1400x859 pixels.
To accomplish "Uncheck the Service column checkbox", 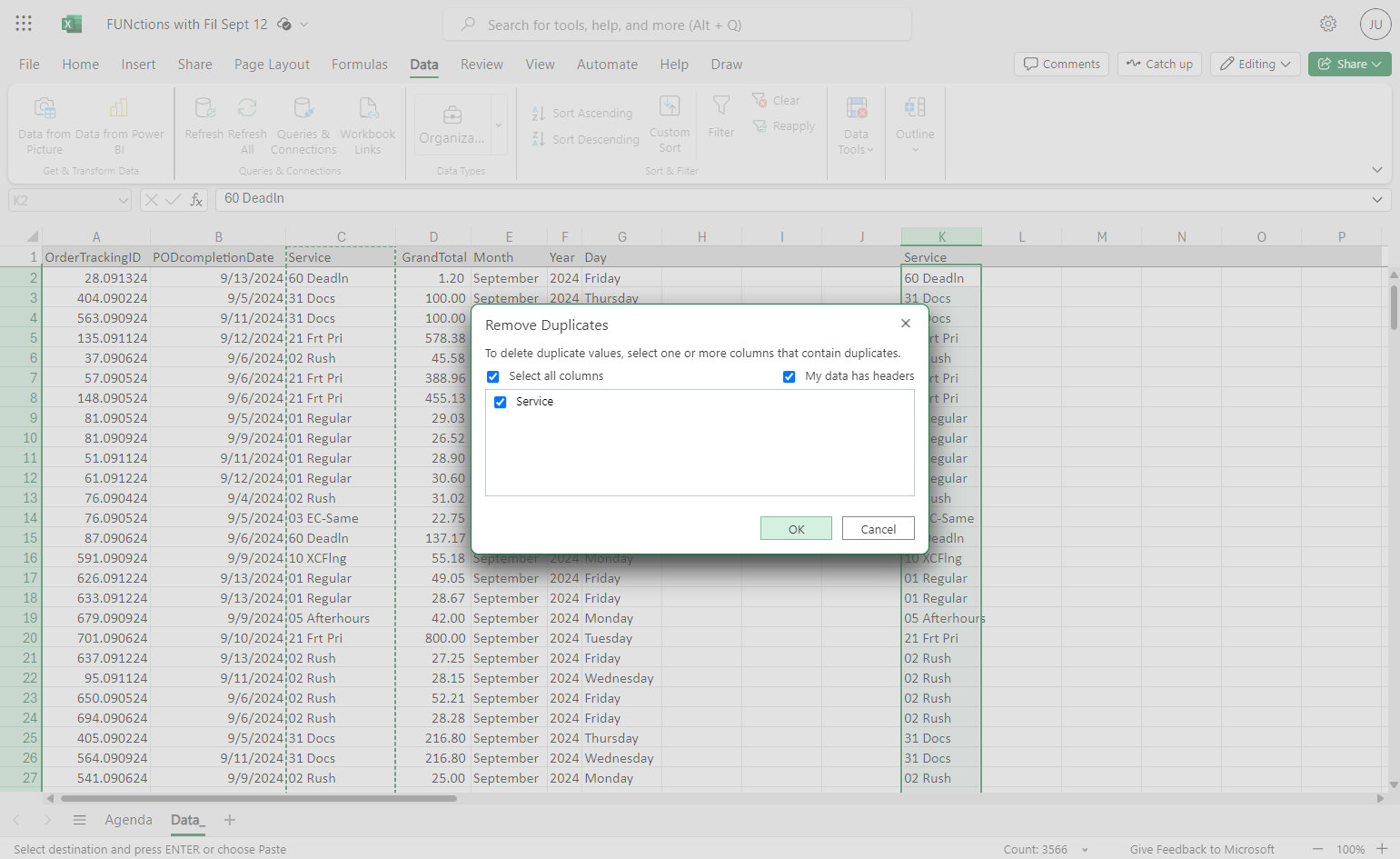I will point(501,402).
